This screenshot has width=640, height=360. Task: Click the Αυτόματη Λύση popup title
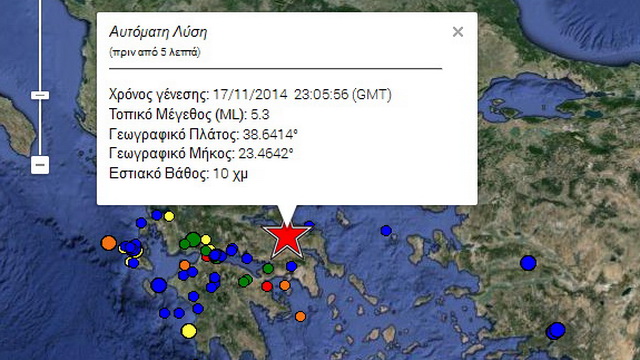[x=158, y=32]
